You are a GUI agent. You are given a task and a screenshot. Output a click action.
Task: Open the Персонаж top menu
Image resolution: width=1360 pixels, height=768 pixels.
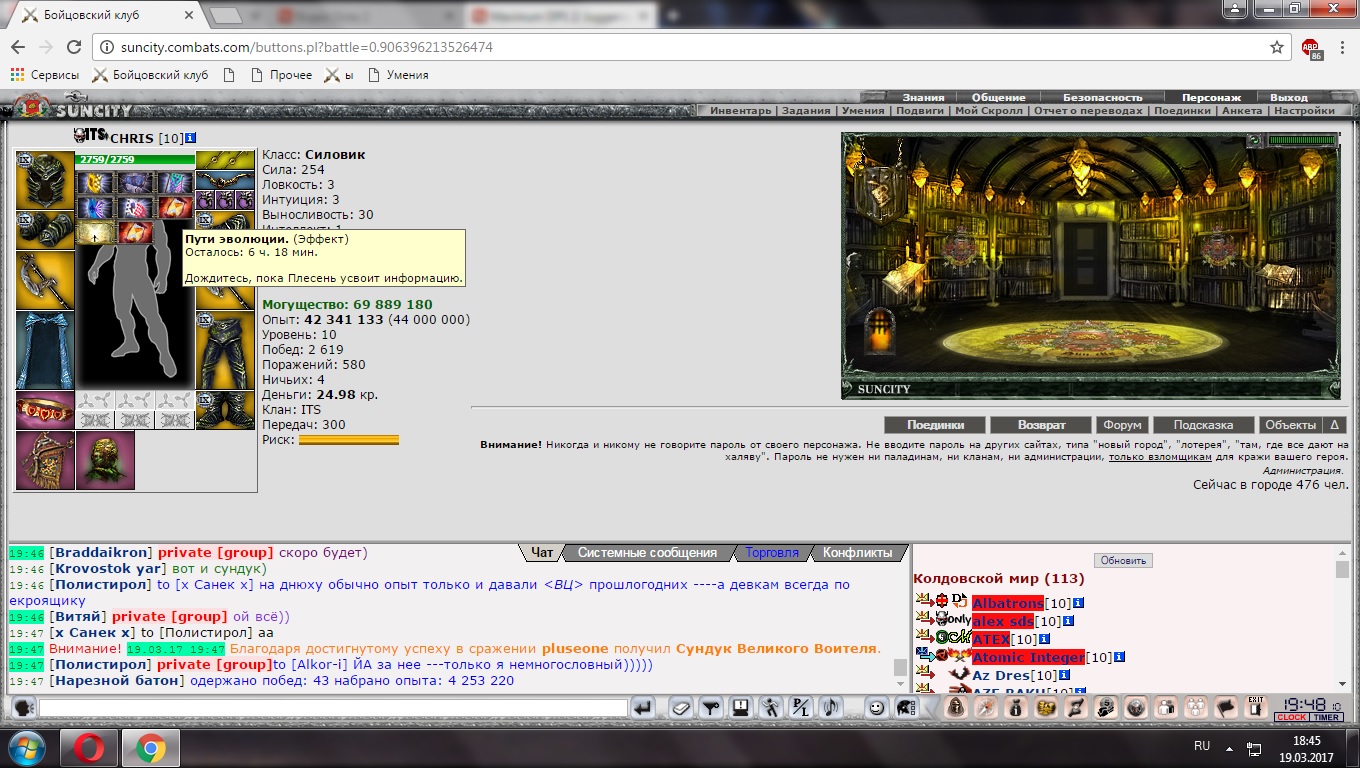[x=1211, y=97]
